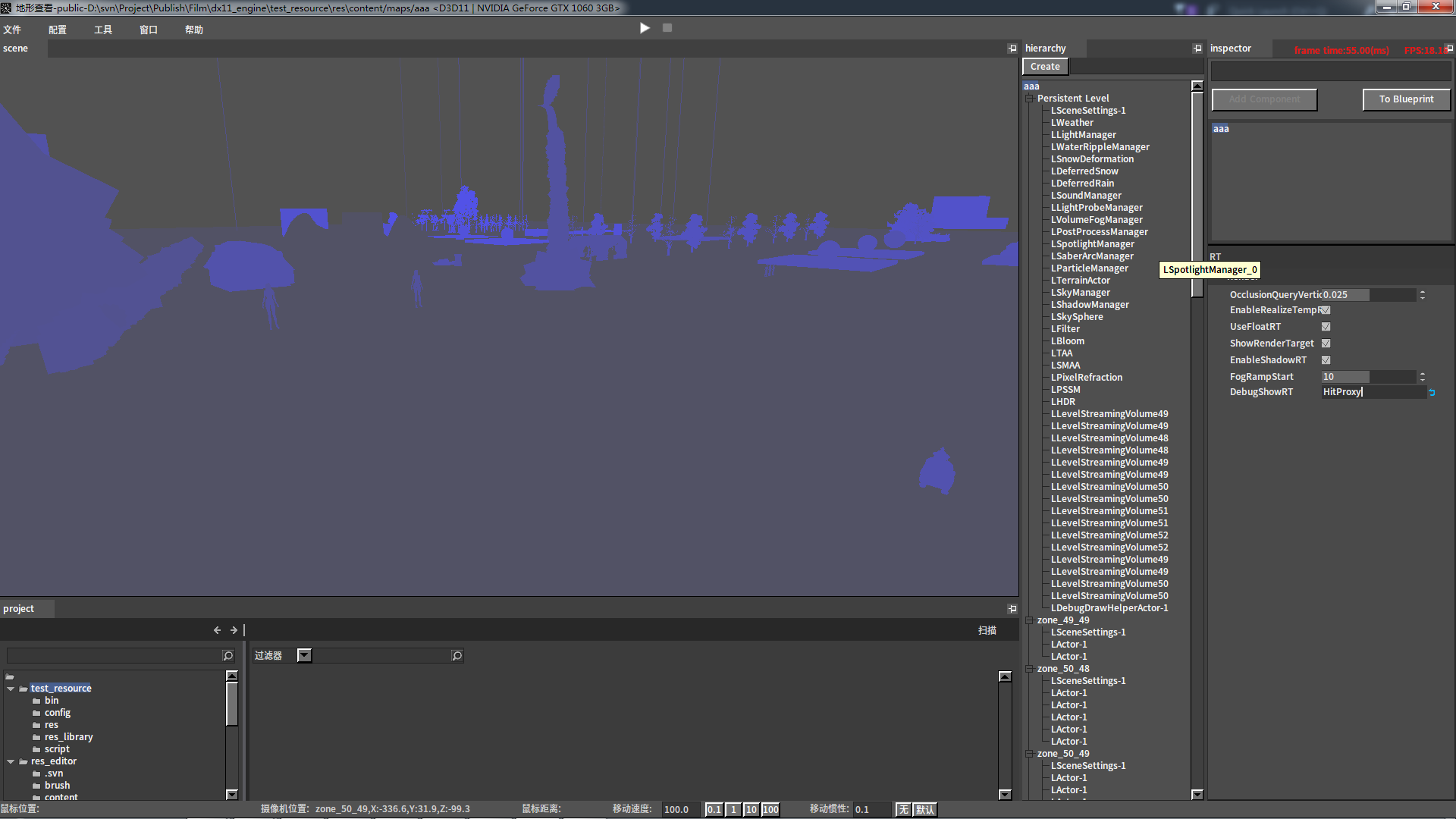This screenshot has width=1456, height=819.
Task: Toggle the EnableShadowRT checkbox
Action: [1326, 360]
